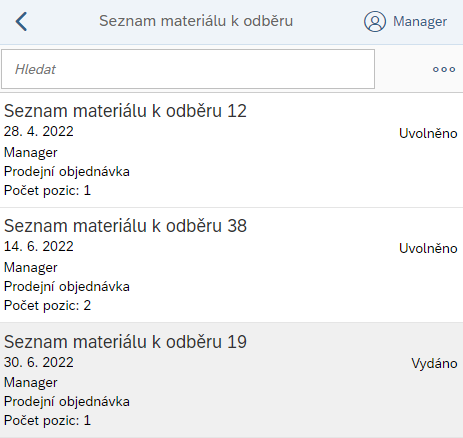Click Prodejní objednávka in list 19
Image resolution: width=463 pixels, height=438 pixels.
(67, 402)
